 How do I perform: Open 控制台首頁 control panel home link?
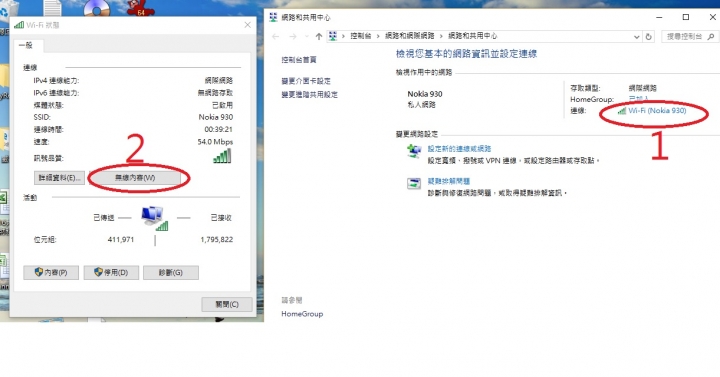299,60
